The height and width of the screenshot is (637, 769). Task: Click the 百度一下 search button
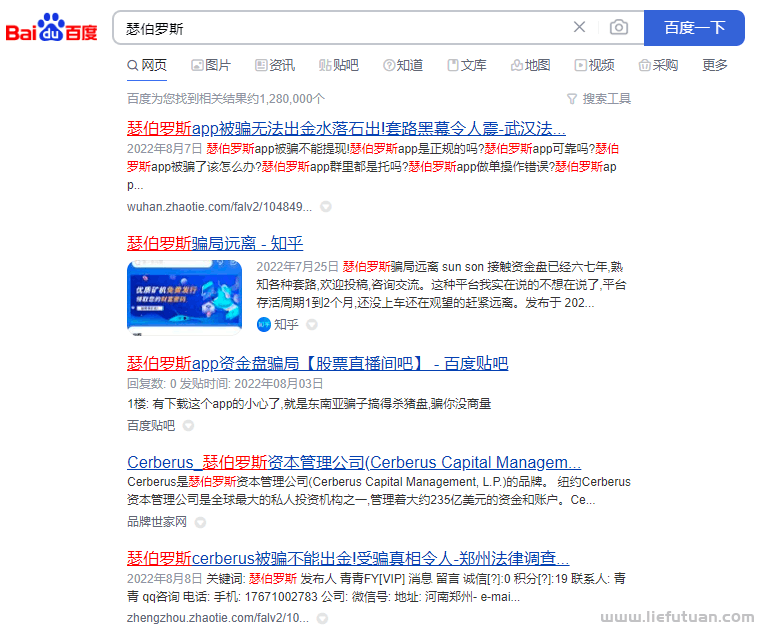(x=694, y=28)
